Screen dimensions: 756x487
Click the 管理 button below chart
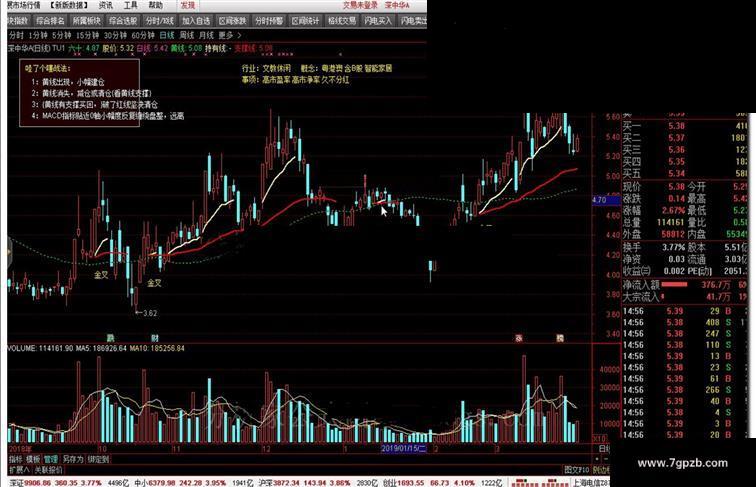point(51,460)
